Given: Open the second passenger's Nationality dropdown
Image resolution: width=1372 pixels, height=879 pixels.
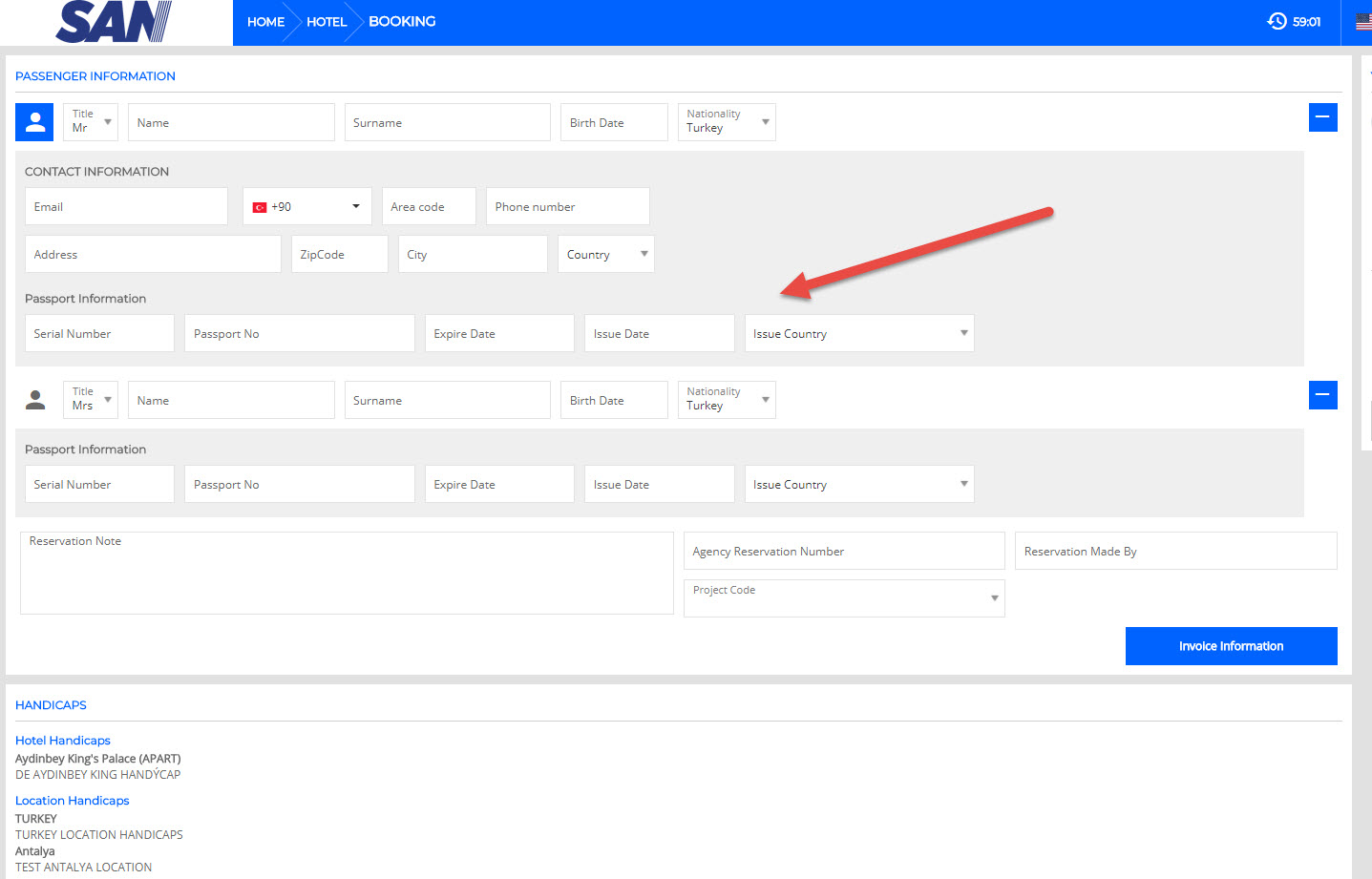Looking at the screenshot, I should [x=727, y=400].
